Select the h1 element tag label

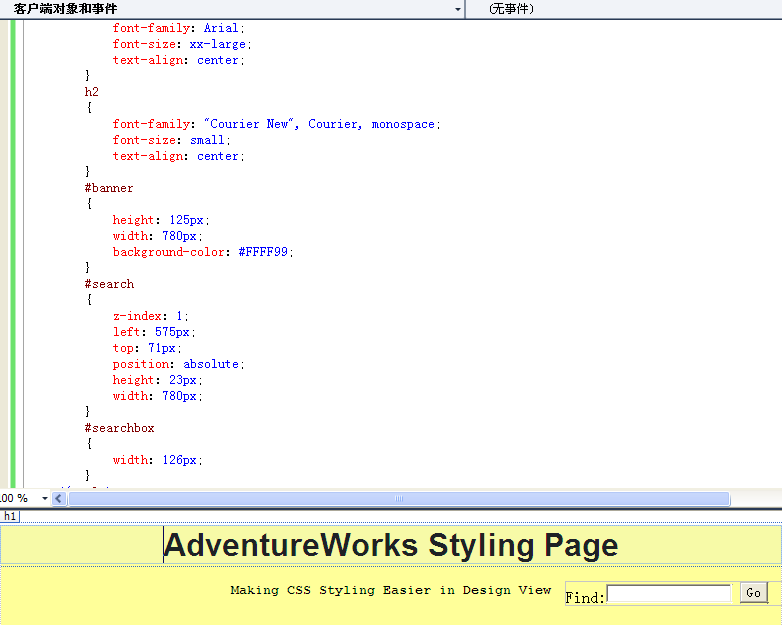pyautogui.click(x=10, y=516)
